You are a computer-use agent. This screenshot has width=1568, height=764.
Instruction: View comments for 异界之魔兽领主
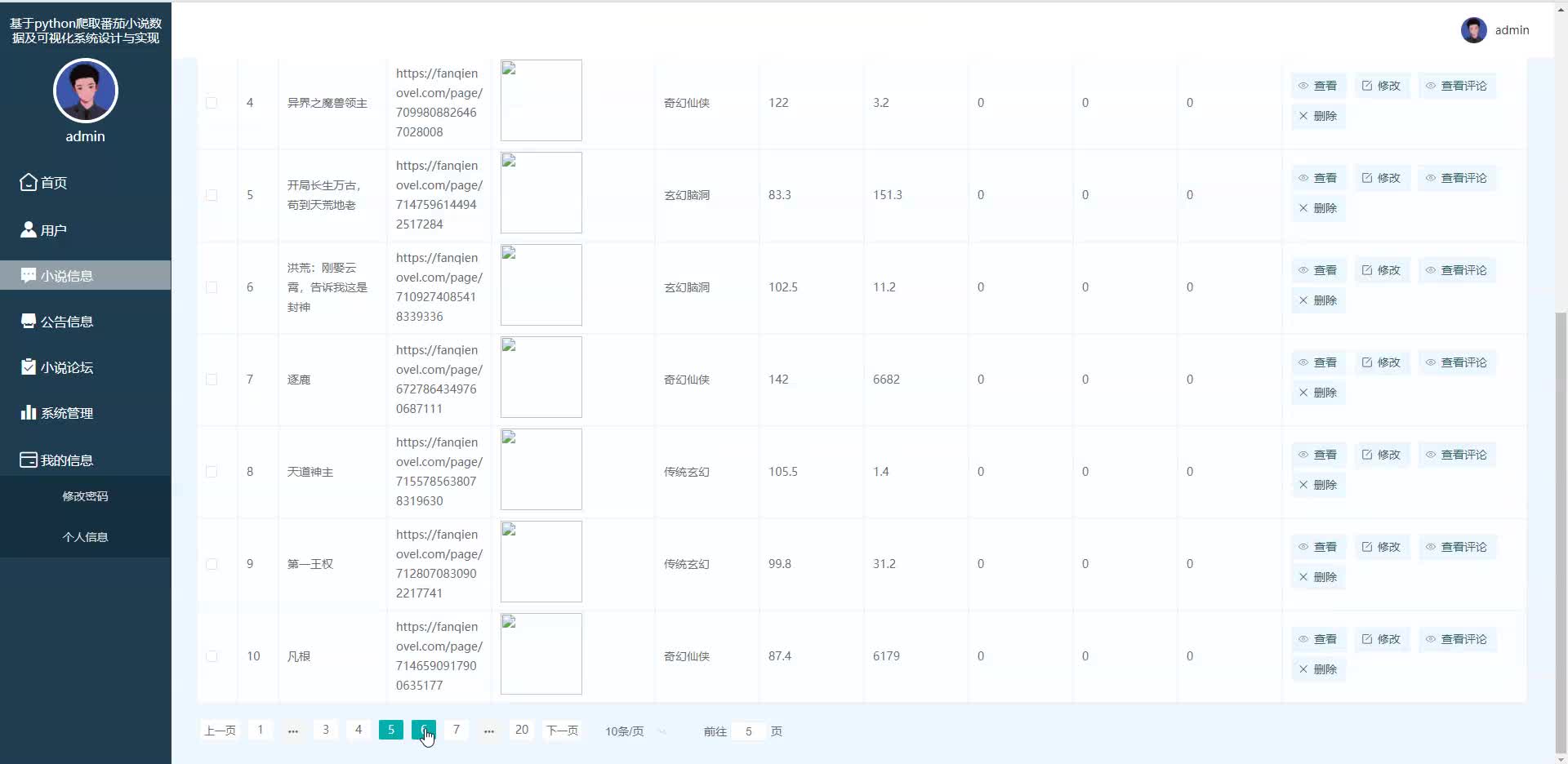point(1457,86)
